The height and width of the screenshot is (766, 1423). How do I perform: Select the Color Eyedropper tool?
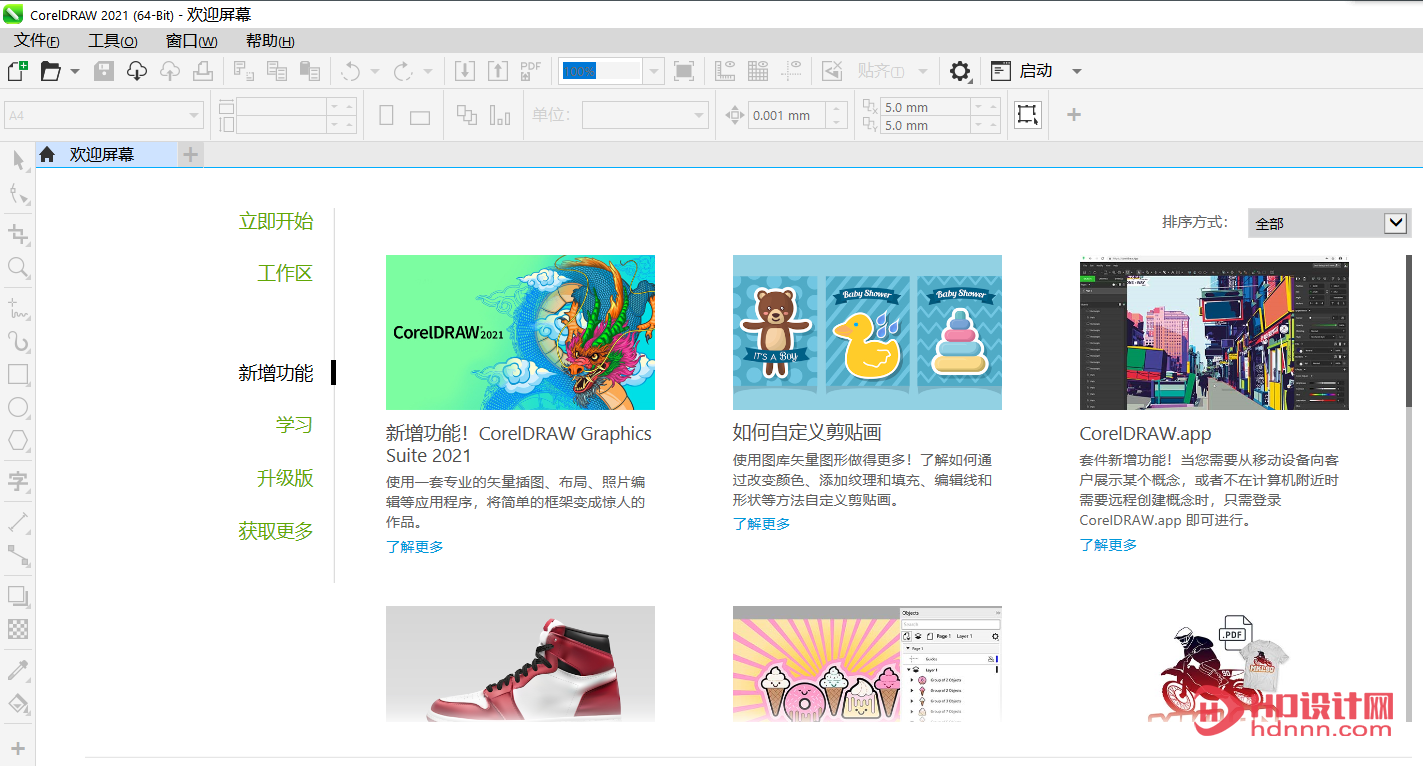(18, 670)
